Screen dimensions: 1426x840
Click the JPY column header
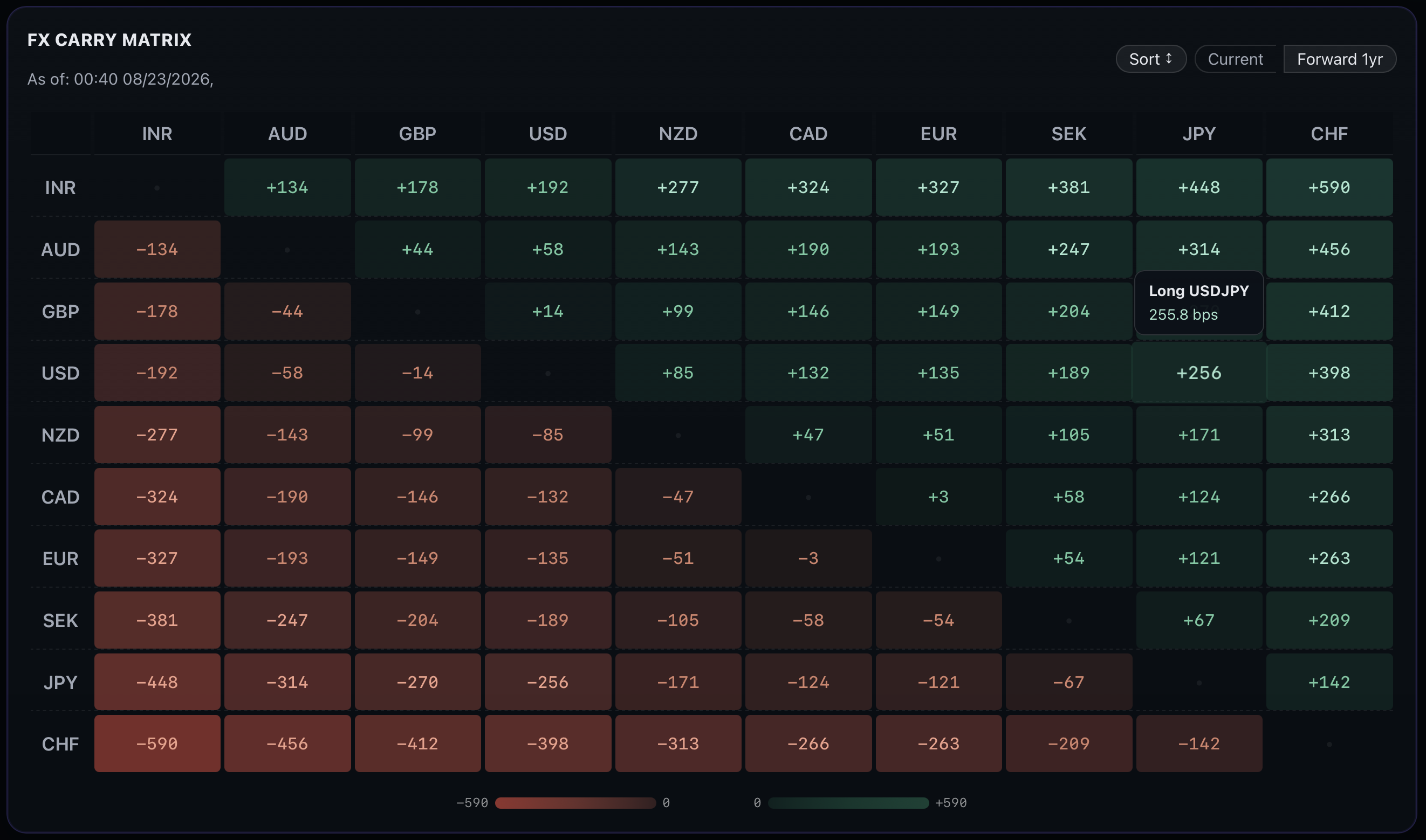[1199, 134]
